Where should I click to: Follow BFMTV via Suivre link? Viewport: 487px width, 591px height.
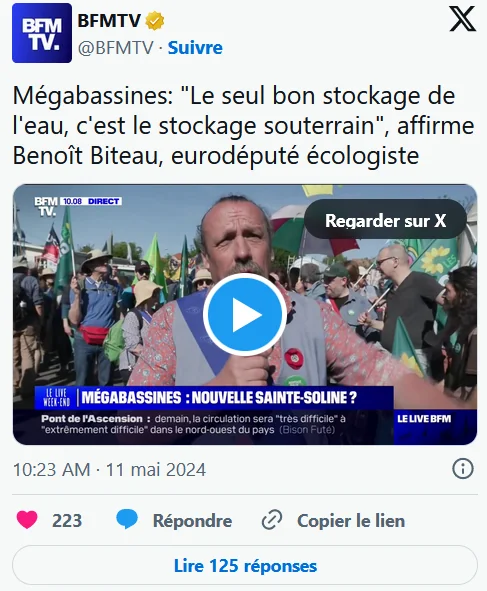[x=195, y=48]
